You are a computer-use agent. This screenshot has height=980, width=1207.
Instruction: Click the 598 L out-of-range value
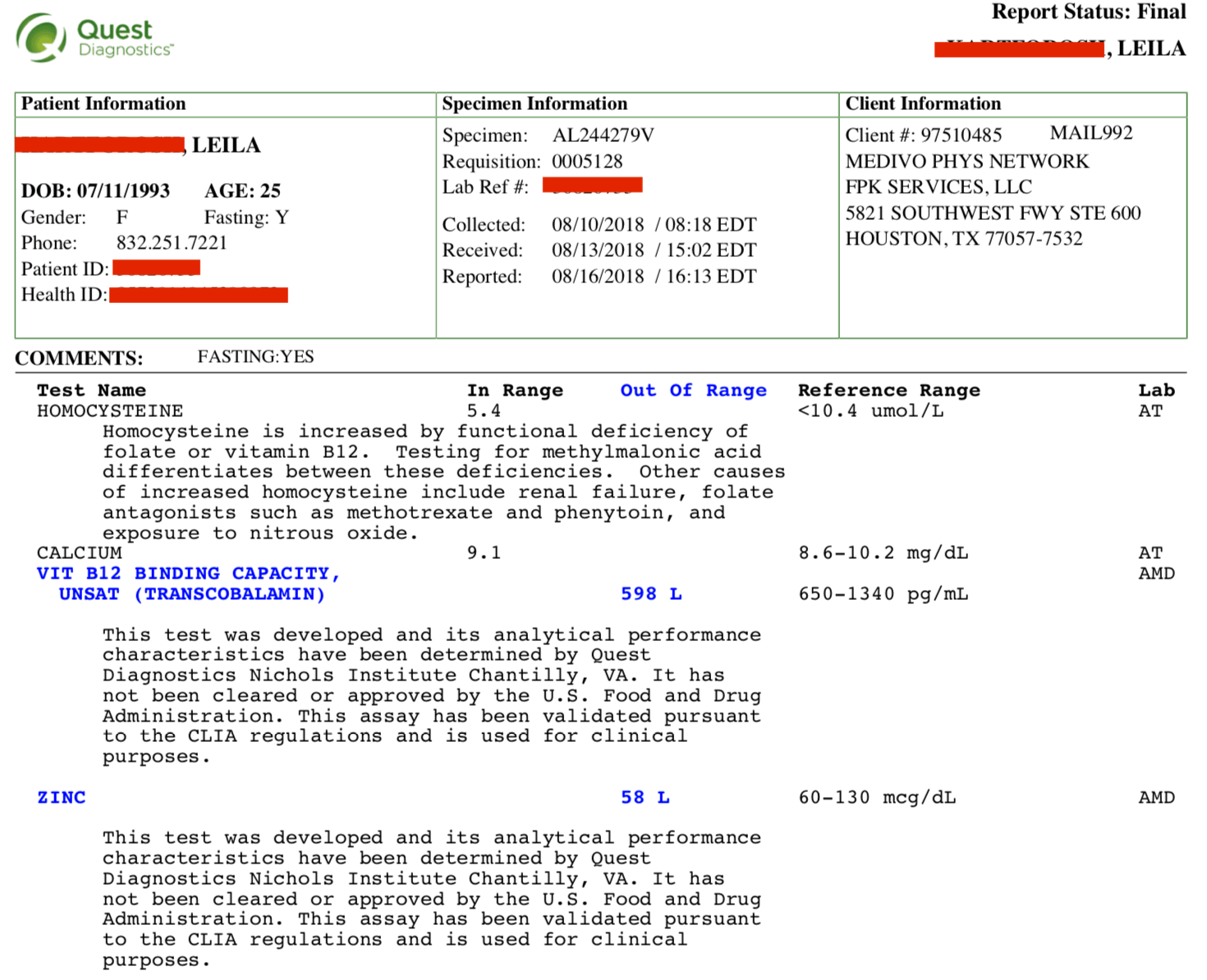pos(651,594)
